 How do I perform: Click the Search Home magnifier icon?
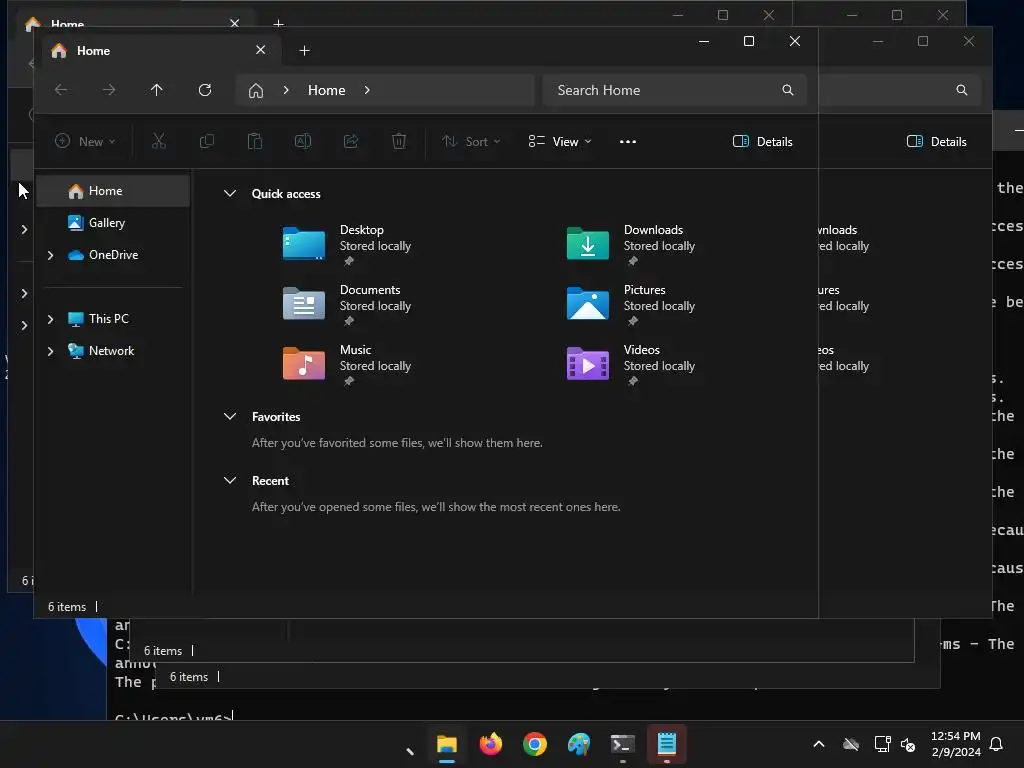[788, 90]
